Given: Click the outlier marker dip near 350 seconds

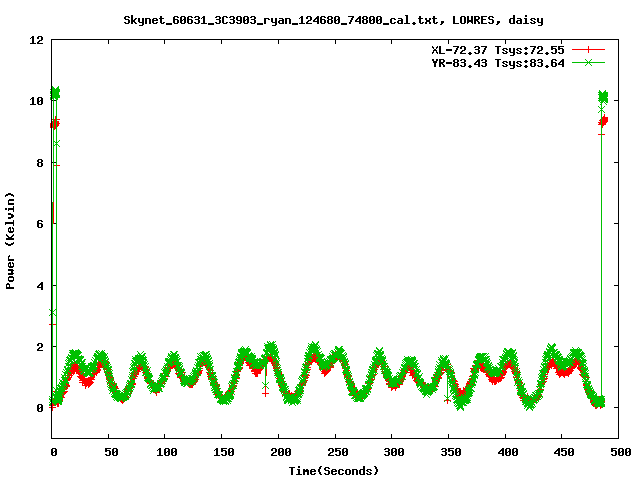Looking at the screenshot, I should (448, 399).
